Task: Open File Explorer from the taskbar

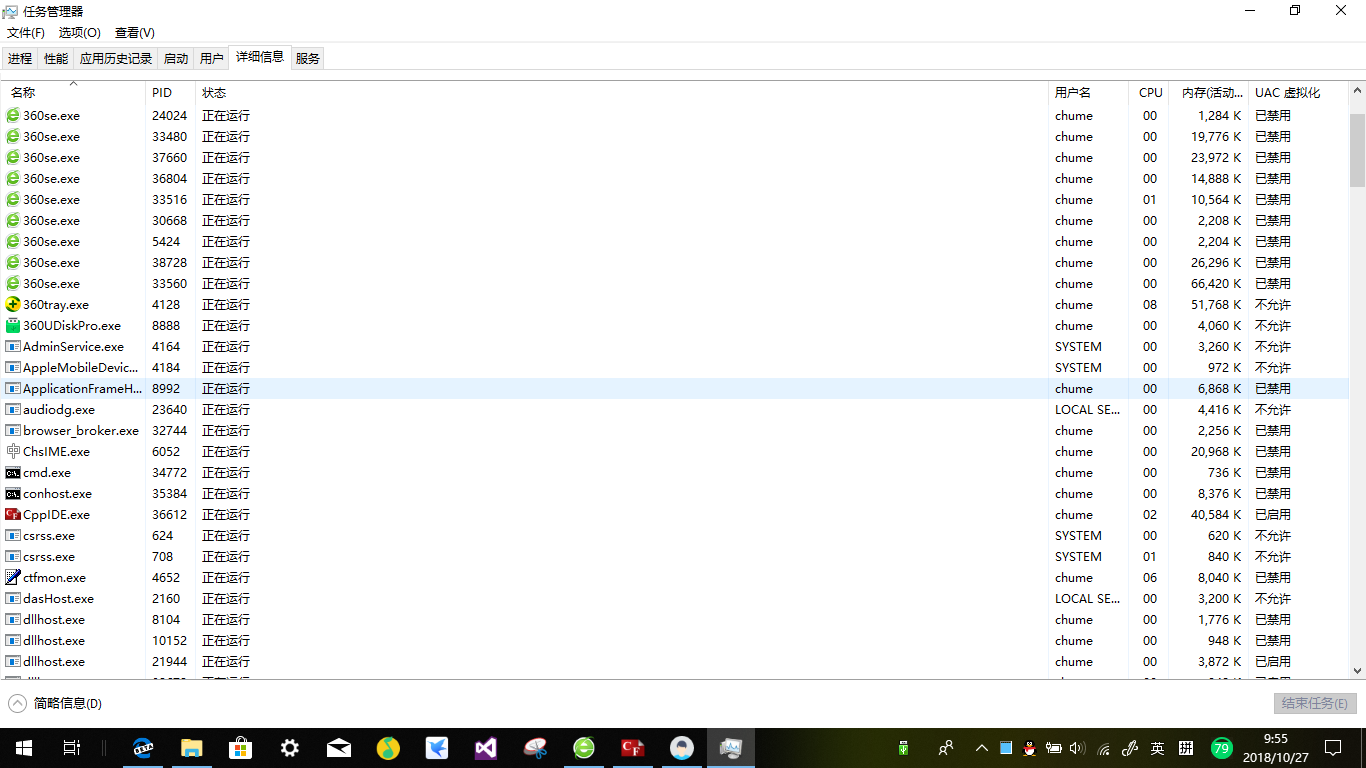Action: 192,748
